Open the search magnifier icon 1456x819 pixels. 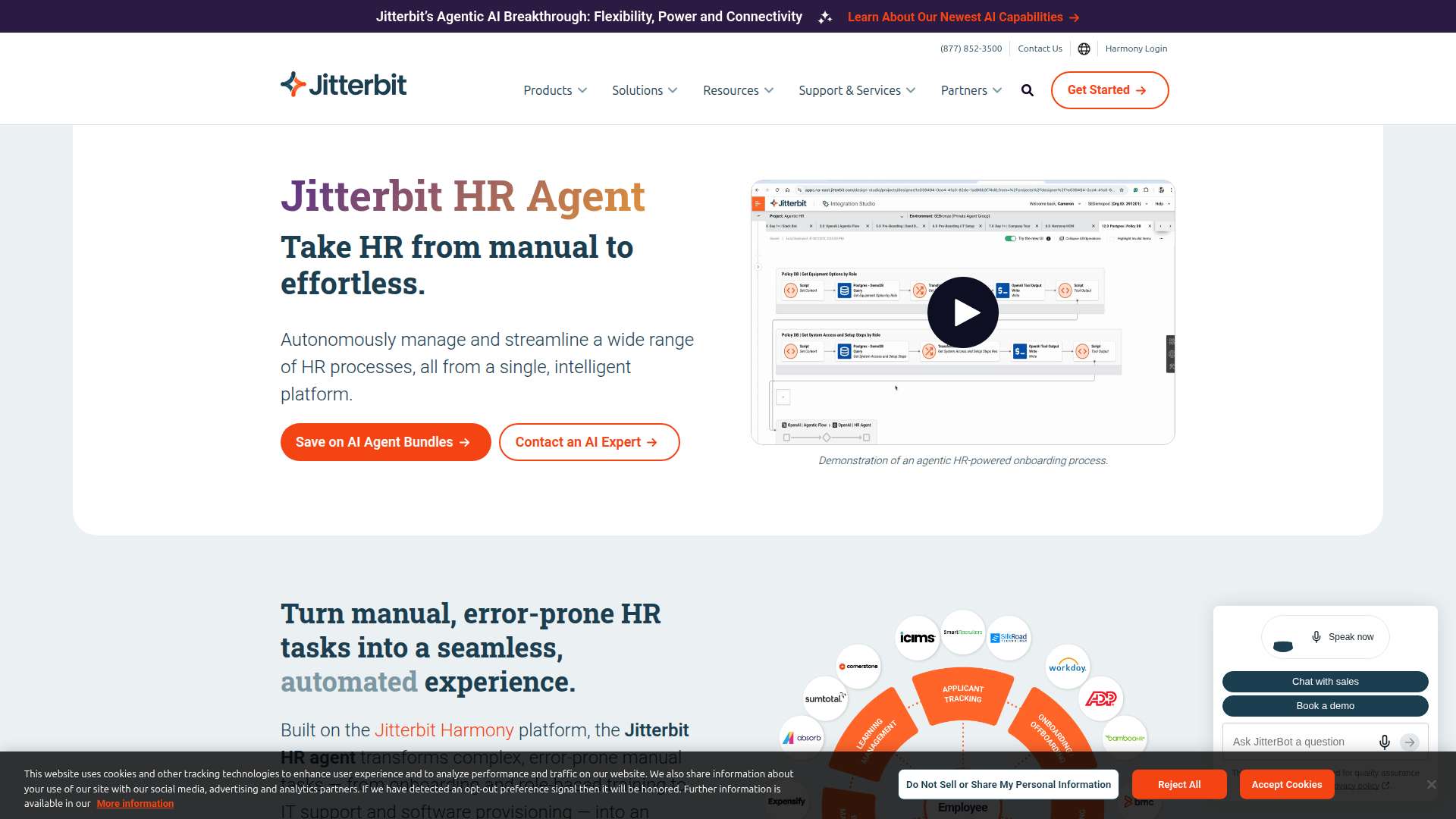coord(1028,90)
